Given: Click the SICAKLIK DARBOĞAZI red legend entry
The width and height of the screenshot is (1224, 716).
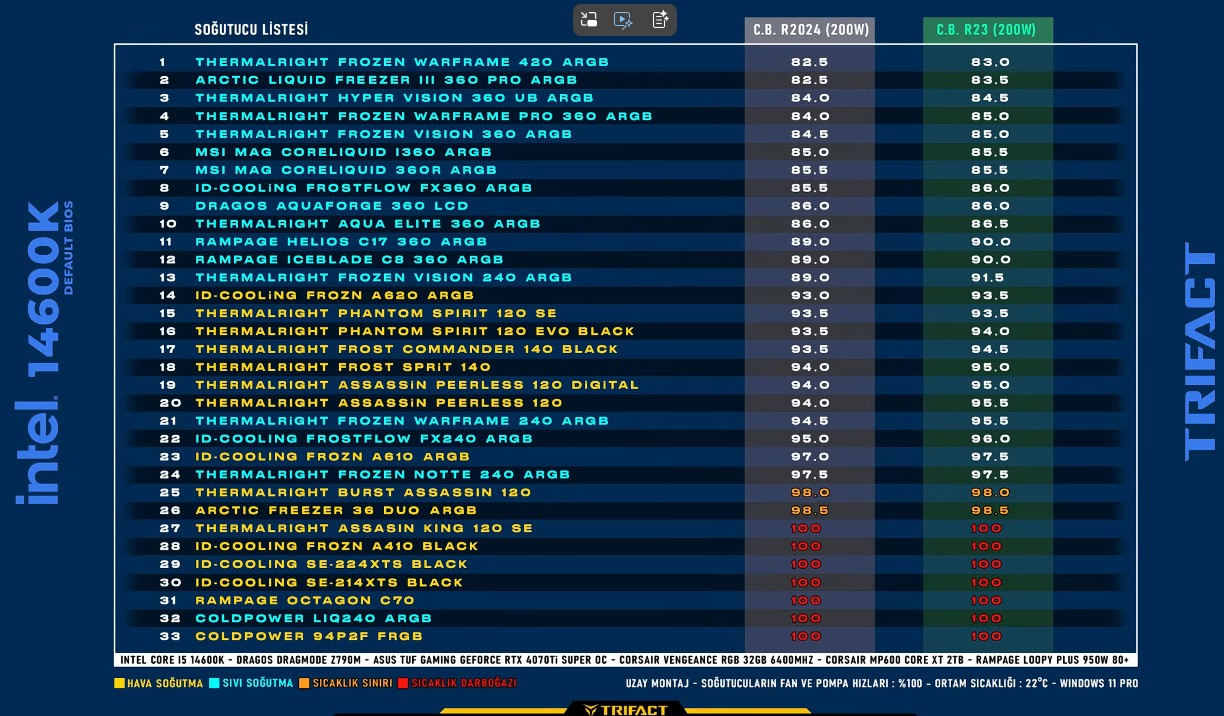Looking at the screenshot, I should coord(458,684).
